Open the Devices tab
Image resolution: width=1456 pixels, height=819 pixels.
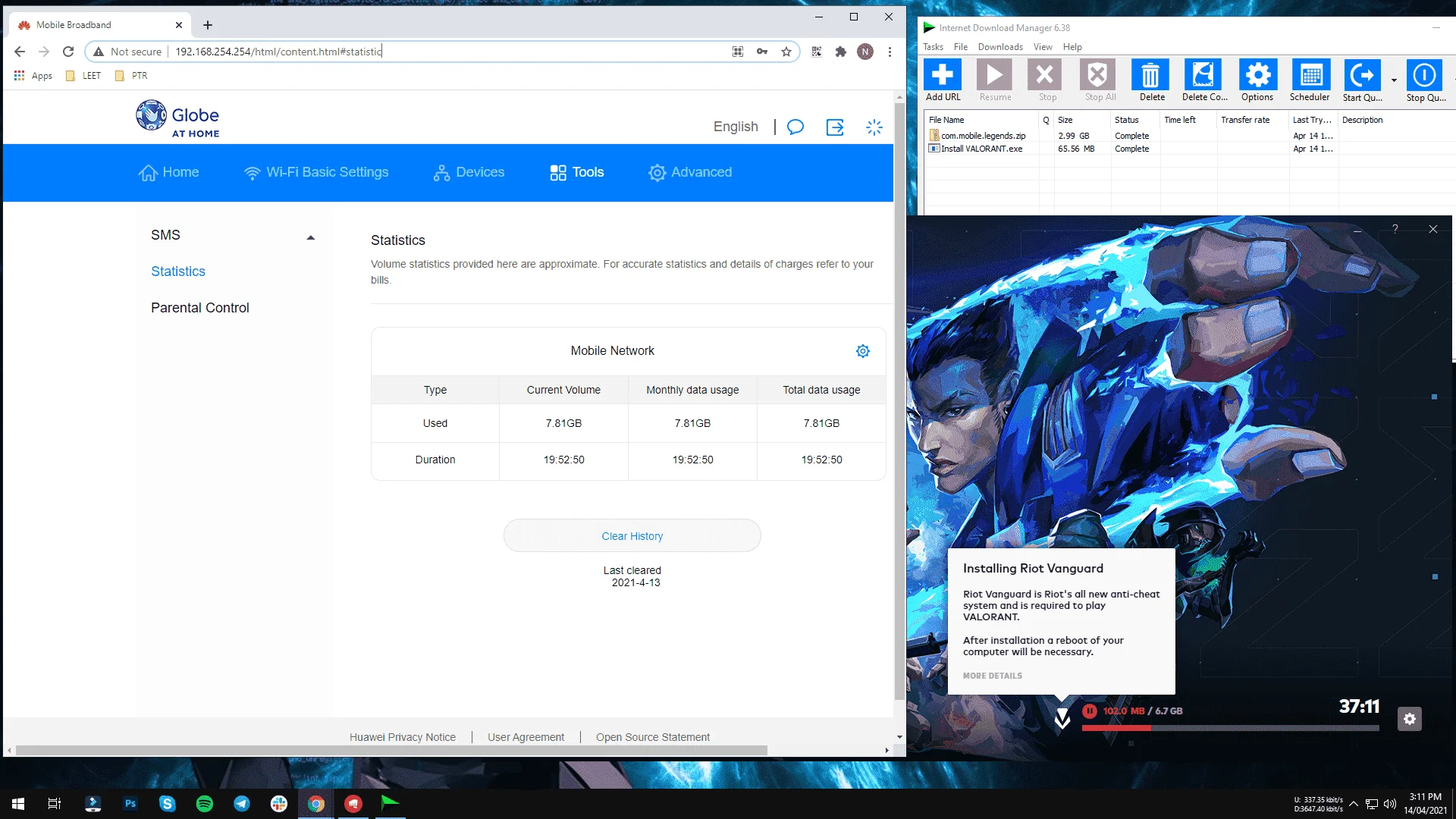click(469, 172)
